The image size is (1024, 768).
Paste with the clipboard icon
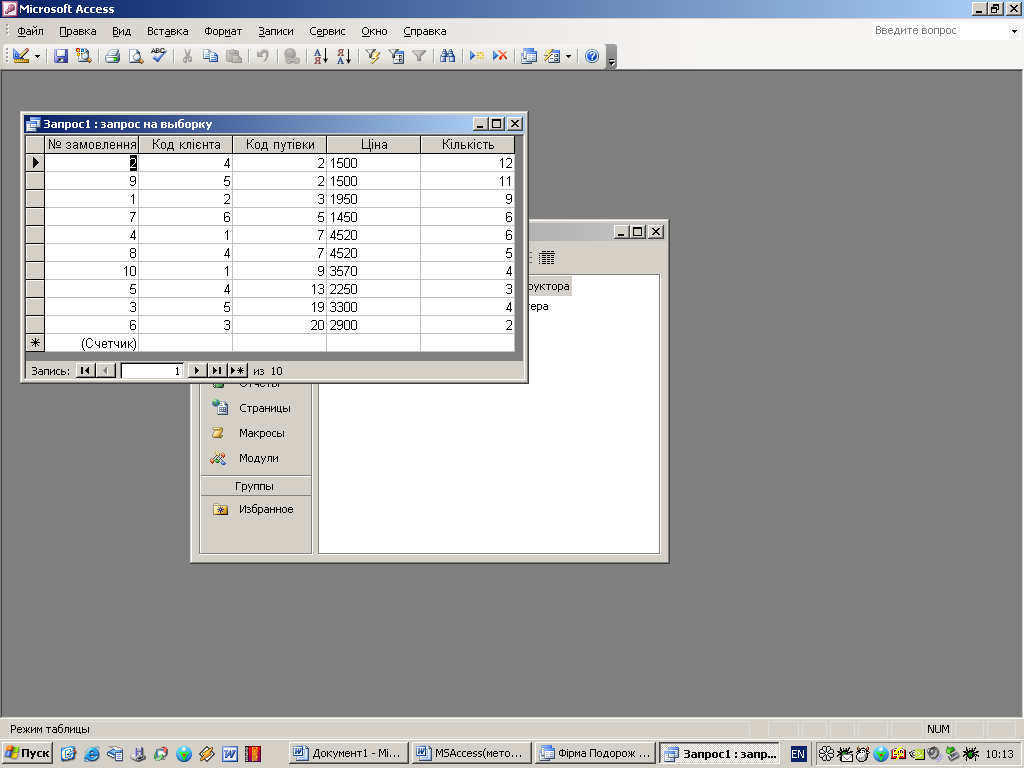click(x=233, y=56)
